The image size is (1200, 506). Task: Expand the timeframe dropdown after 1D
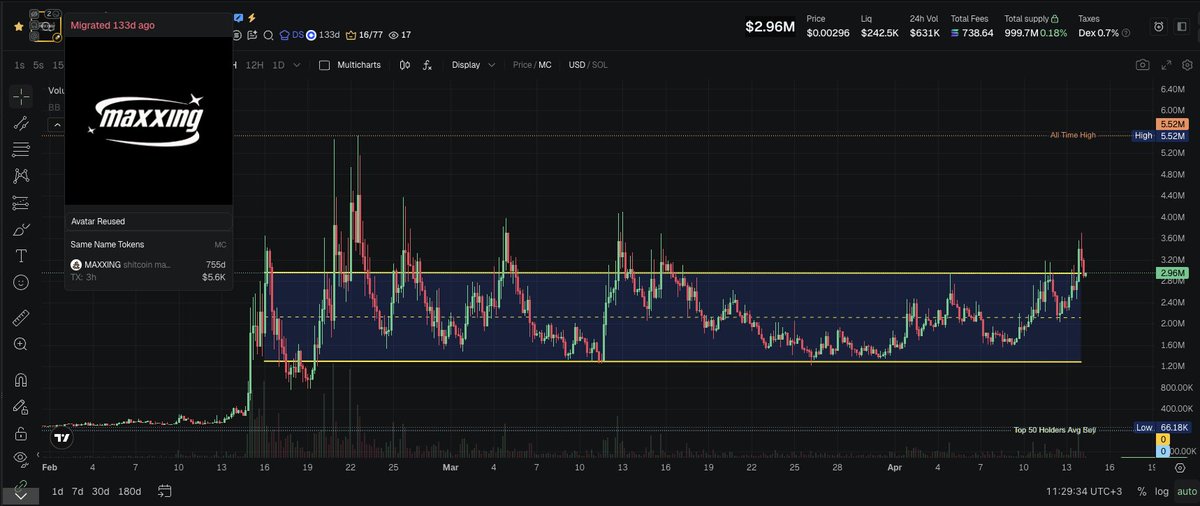(x=297, y=65)
